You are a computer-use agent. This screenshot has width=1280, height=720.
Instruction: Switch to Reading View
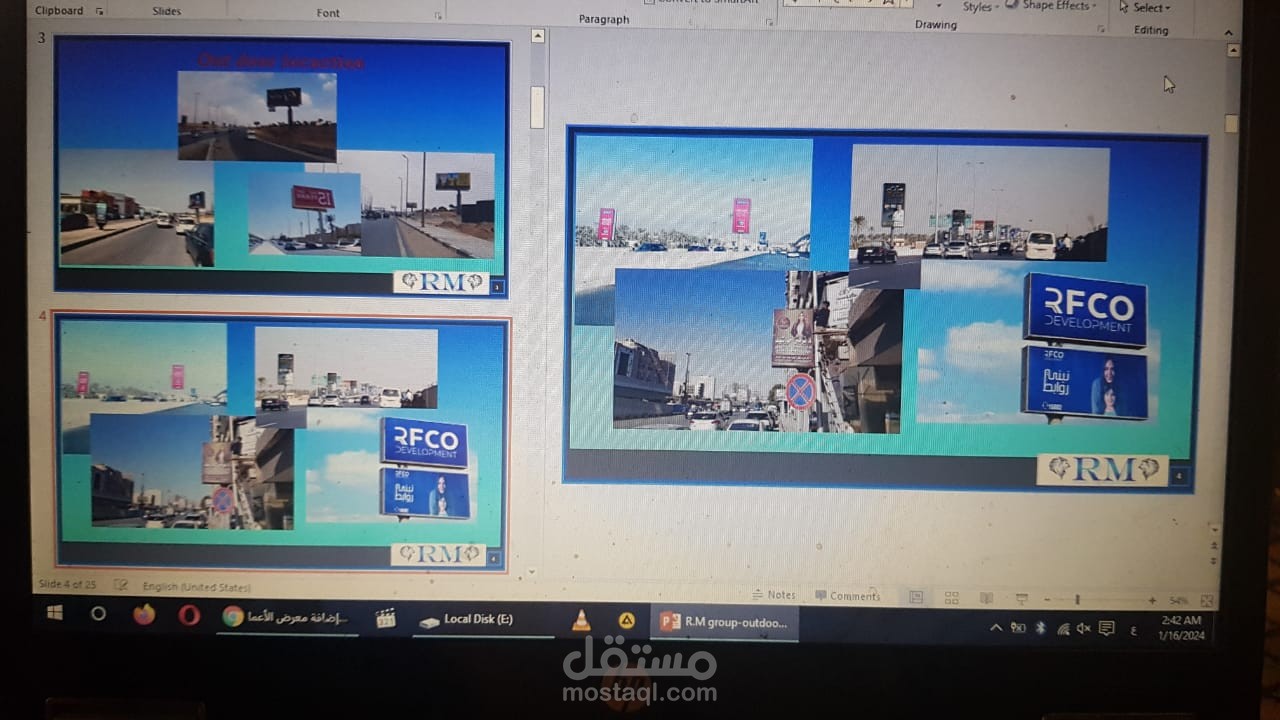pos(986,598)
